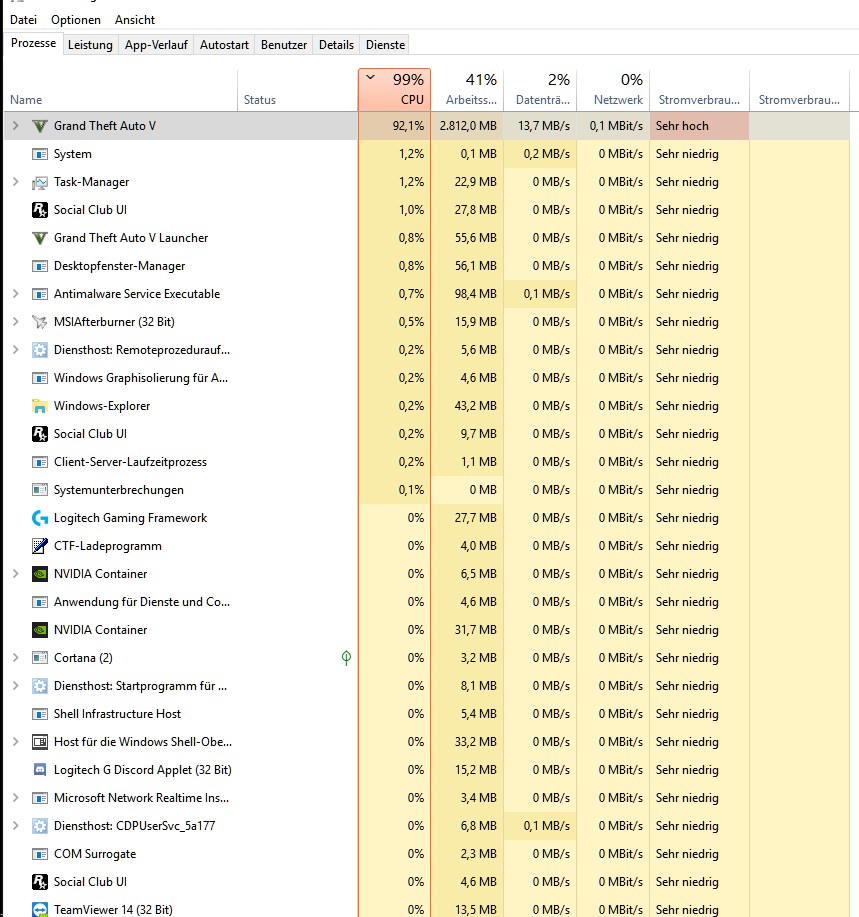Sort by the first Stromverbrauch column header
Viewport: 859px width, 917px height.
click(x=699, y=89)
